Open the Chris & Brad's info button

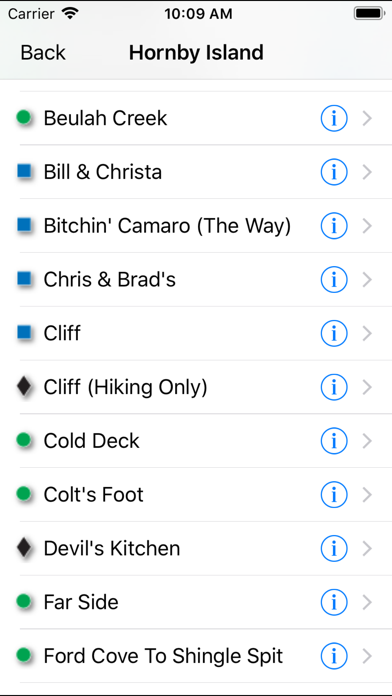pyautogui.click(x=334, y=280)
